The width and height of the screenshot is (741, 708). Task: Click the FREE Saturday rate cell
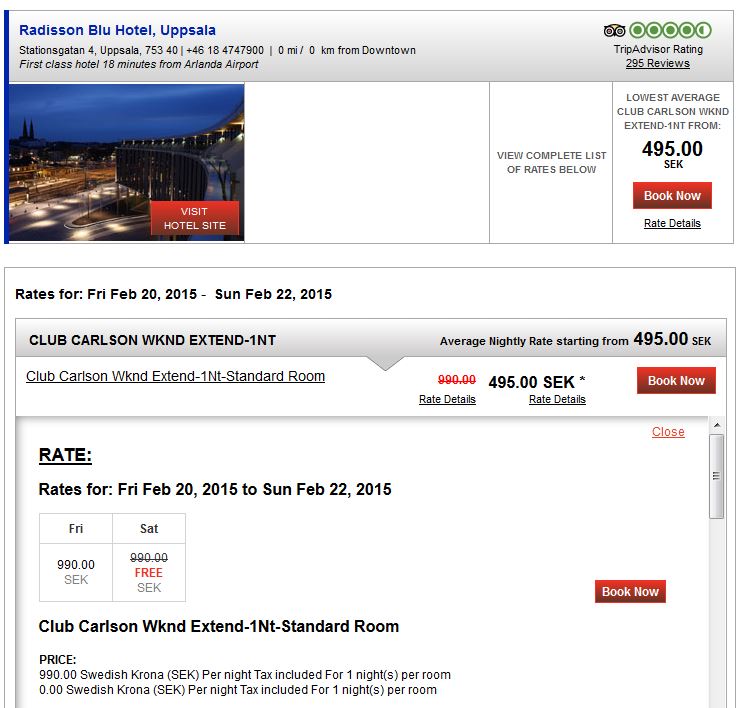tap(149, 572)
